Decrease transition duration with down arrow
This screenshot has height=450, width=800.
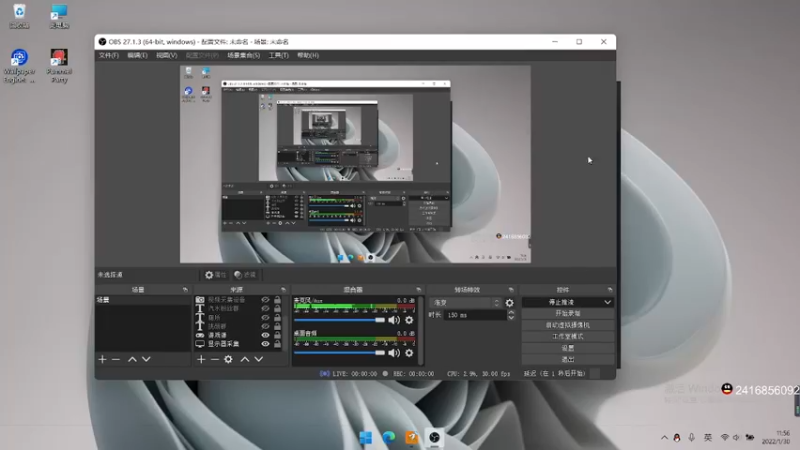(x=511, y=318)
